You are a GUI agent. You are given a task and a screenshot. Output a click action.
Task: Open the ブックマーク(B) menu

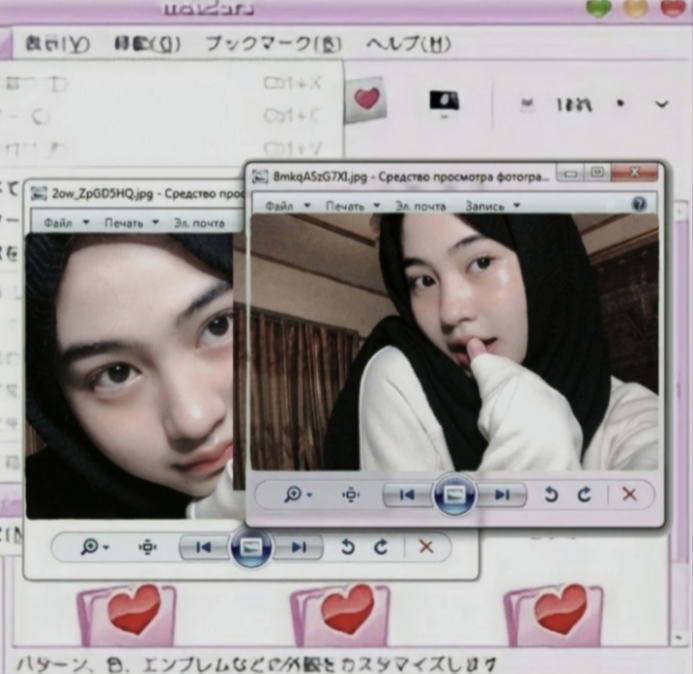[272, 45]
